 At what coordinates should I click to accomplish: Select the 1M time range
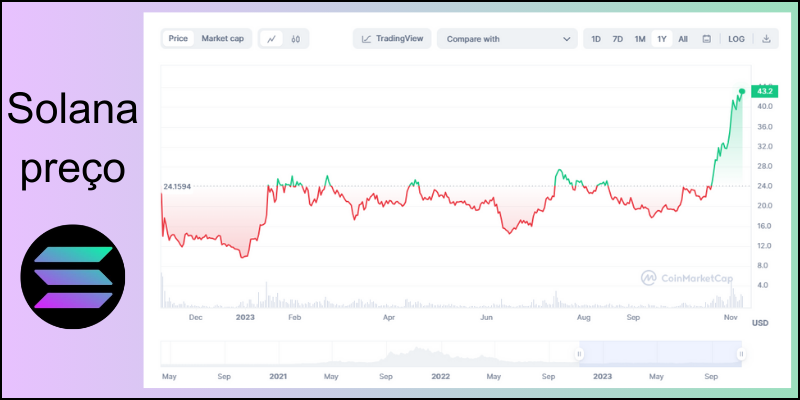(639, 39)
